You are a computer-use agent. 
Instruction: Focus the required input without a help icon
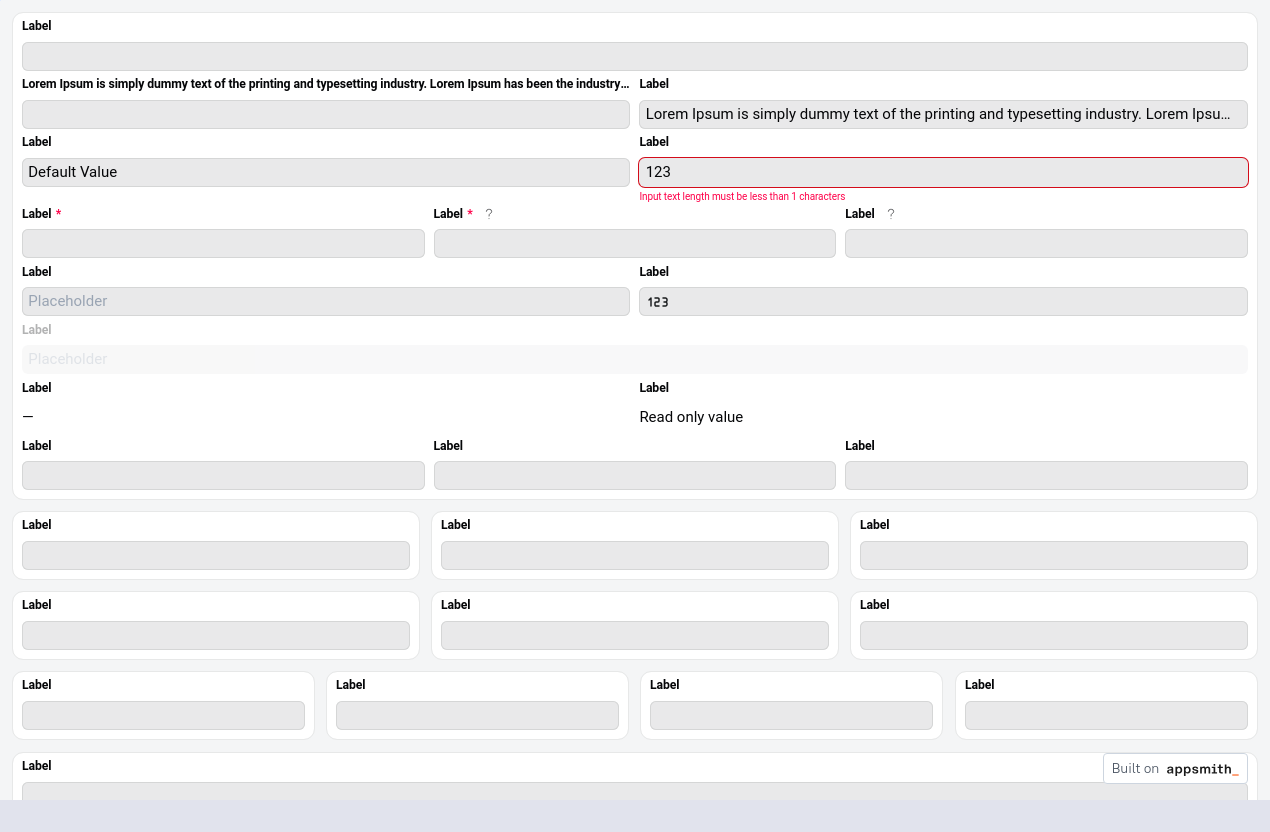tap(223, 243)
